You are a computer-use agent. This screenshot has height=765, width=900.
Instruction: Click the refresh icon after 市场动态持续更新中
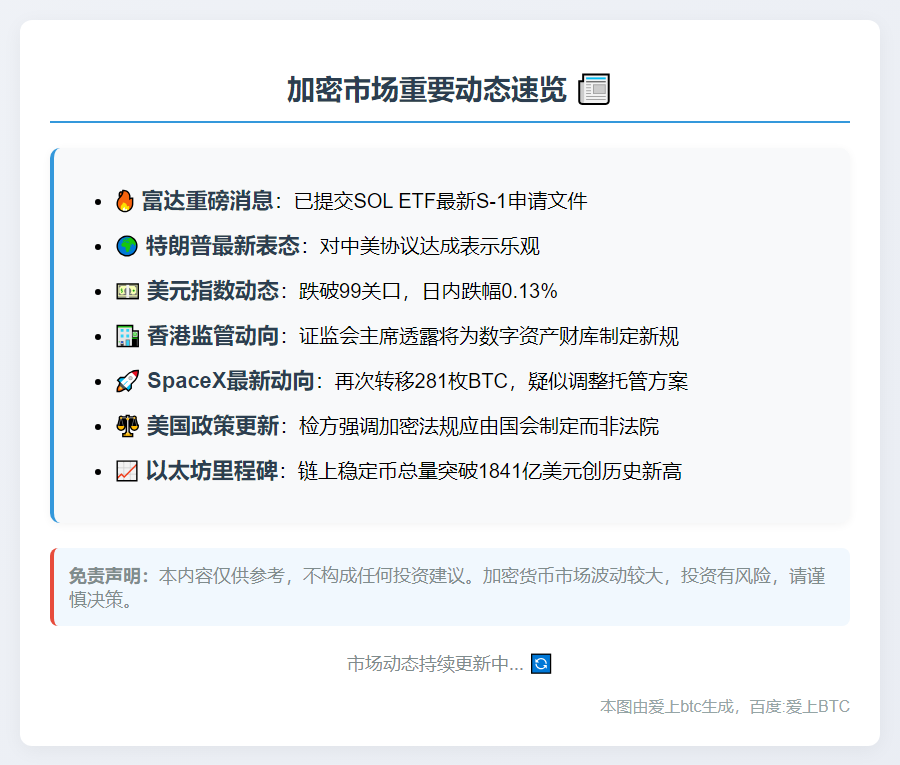(x=541, y=664)
